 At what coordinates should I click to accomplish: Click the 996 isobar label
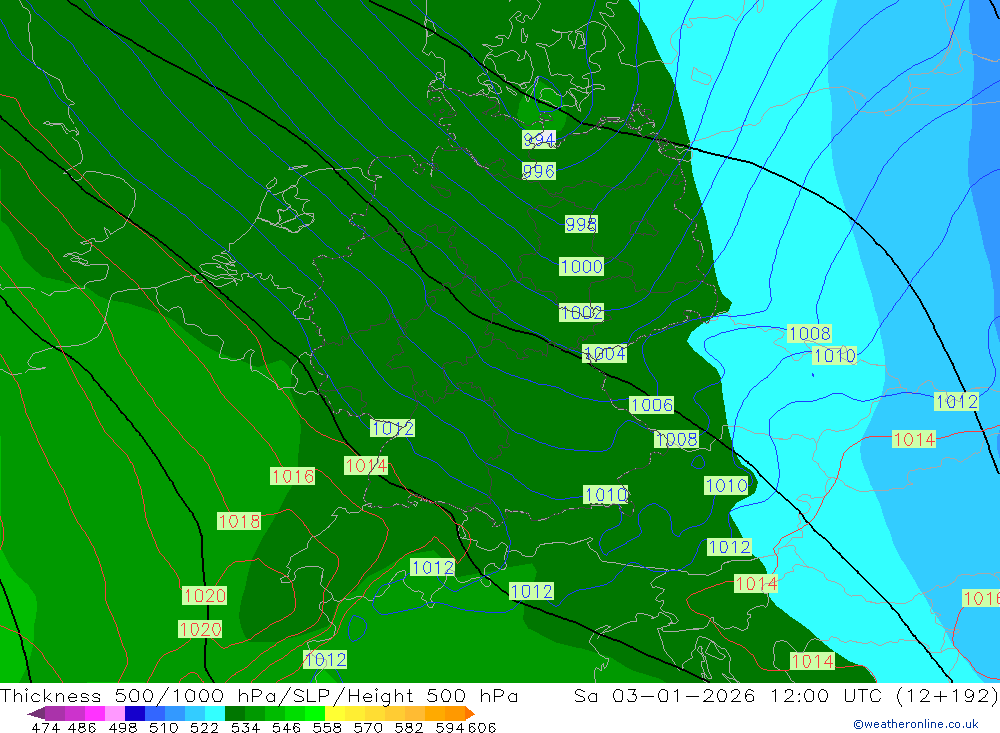pos(539,171)
